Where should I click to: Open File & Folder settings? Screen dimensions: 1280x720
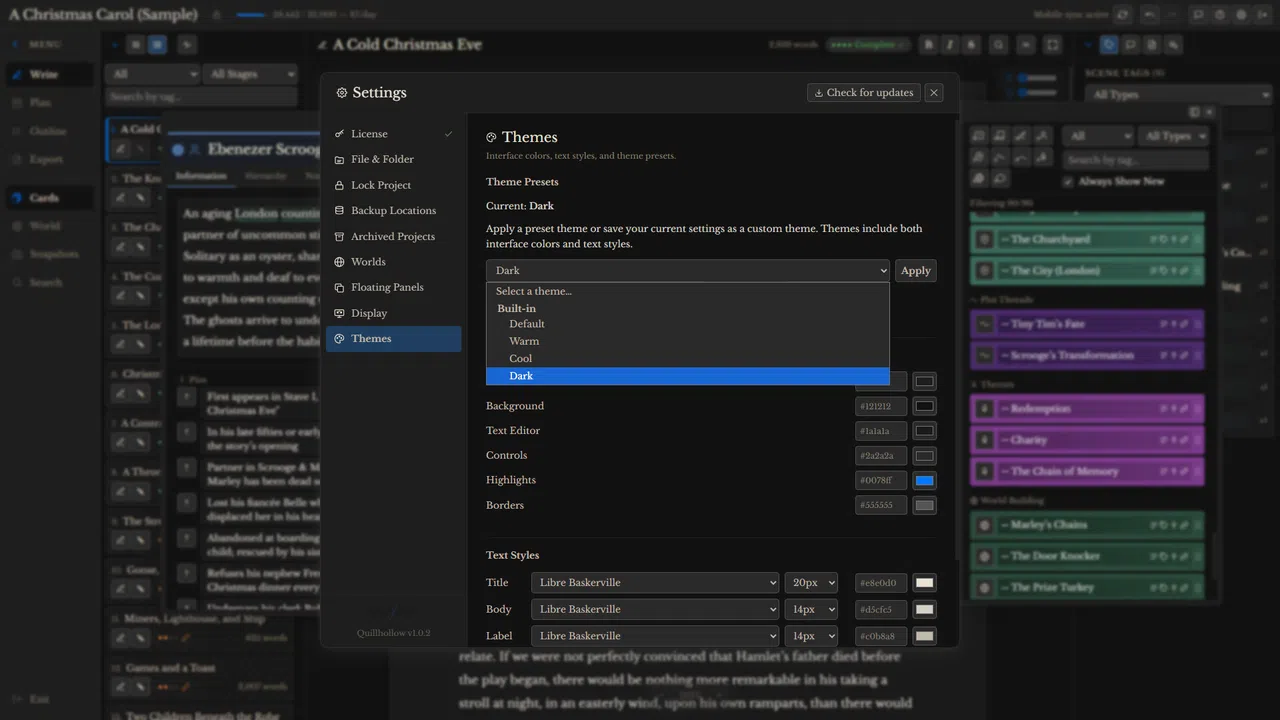[393, 159]
